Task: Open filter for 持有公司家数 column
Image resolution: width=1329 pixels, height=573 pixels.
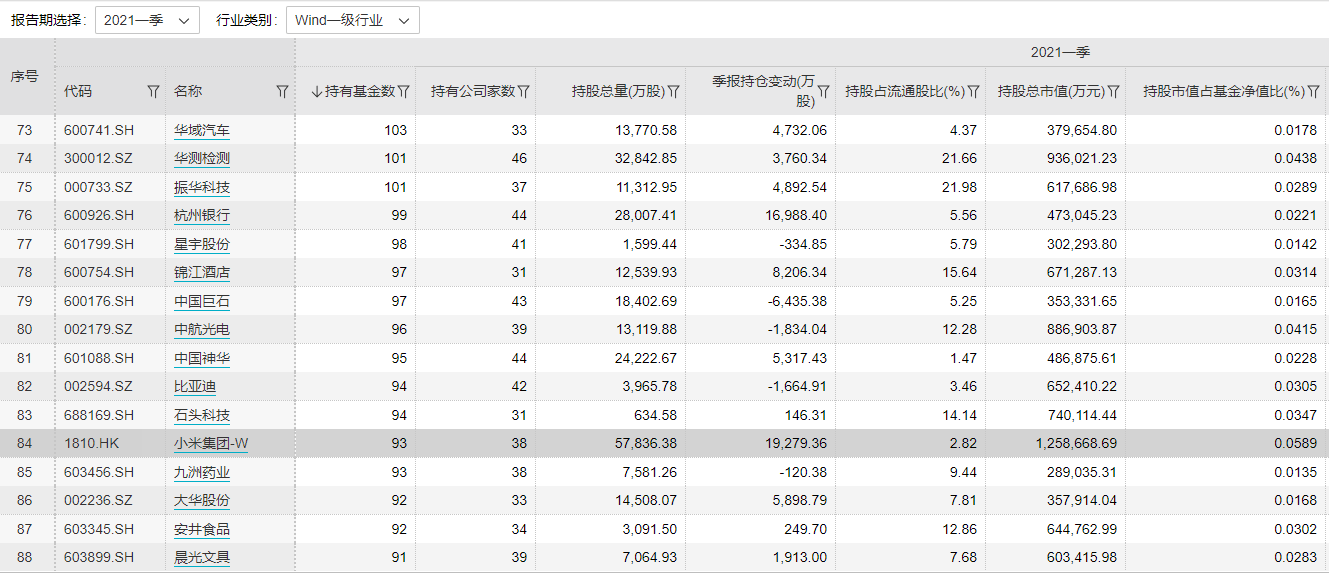Action: click(x=524, y=92)
